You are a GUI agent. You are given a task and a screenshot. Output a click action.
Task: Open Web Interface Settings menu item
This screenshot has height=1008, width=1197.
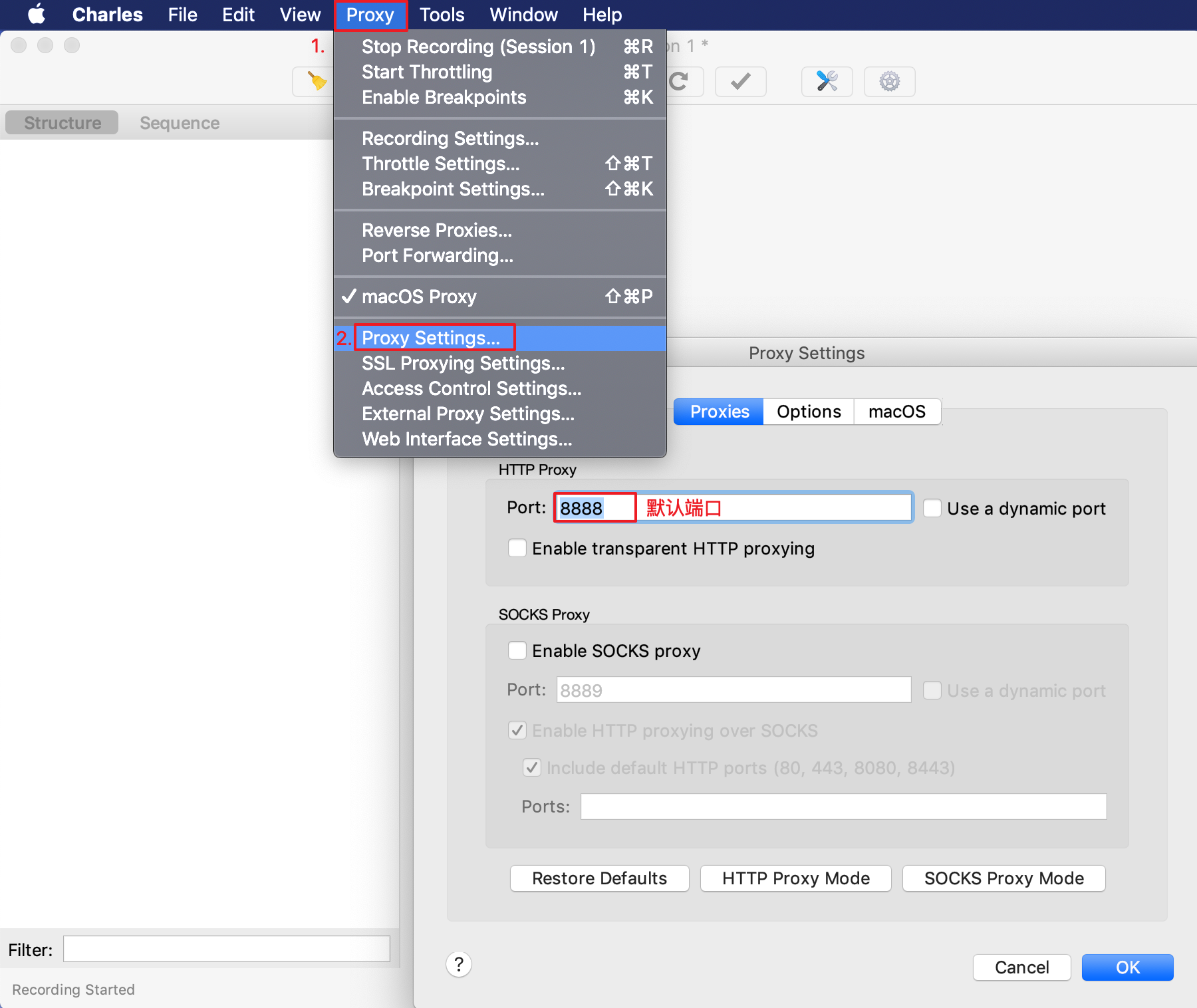coord(500,439)
